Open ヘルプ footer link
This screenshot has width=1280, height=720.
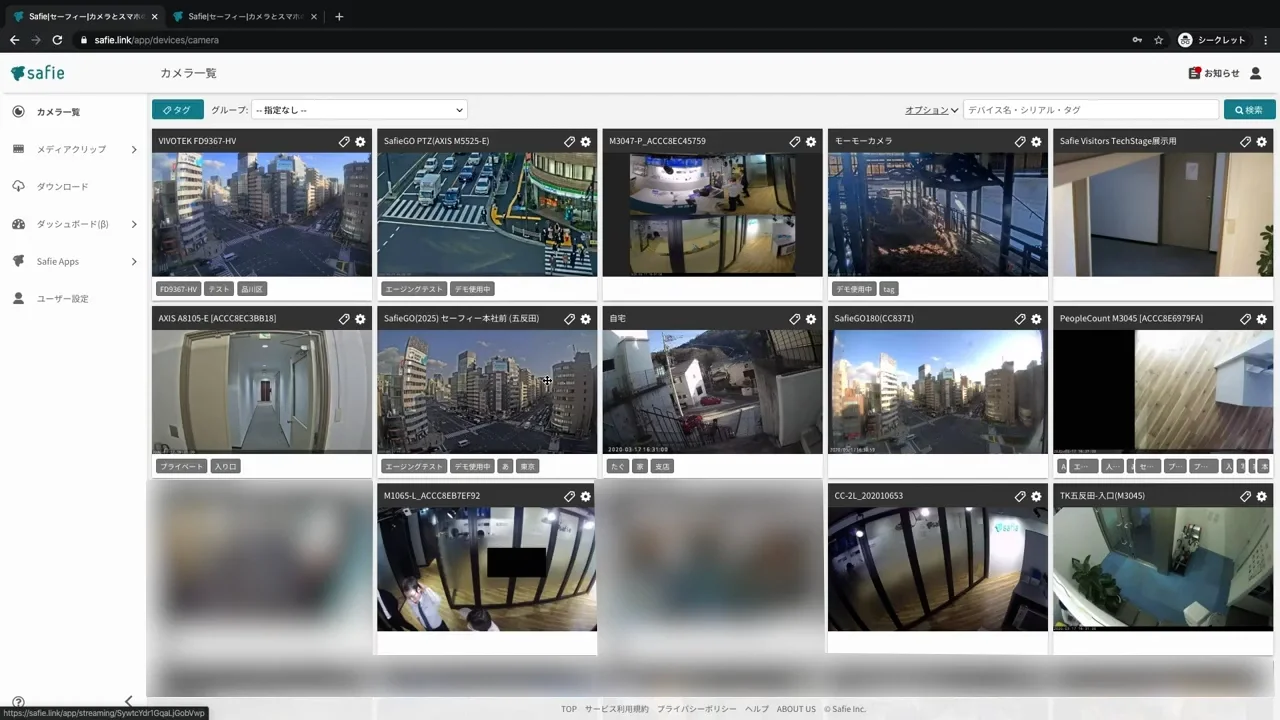click(x=757, y=709)
